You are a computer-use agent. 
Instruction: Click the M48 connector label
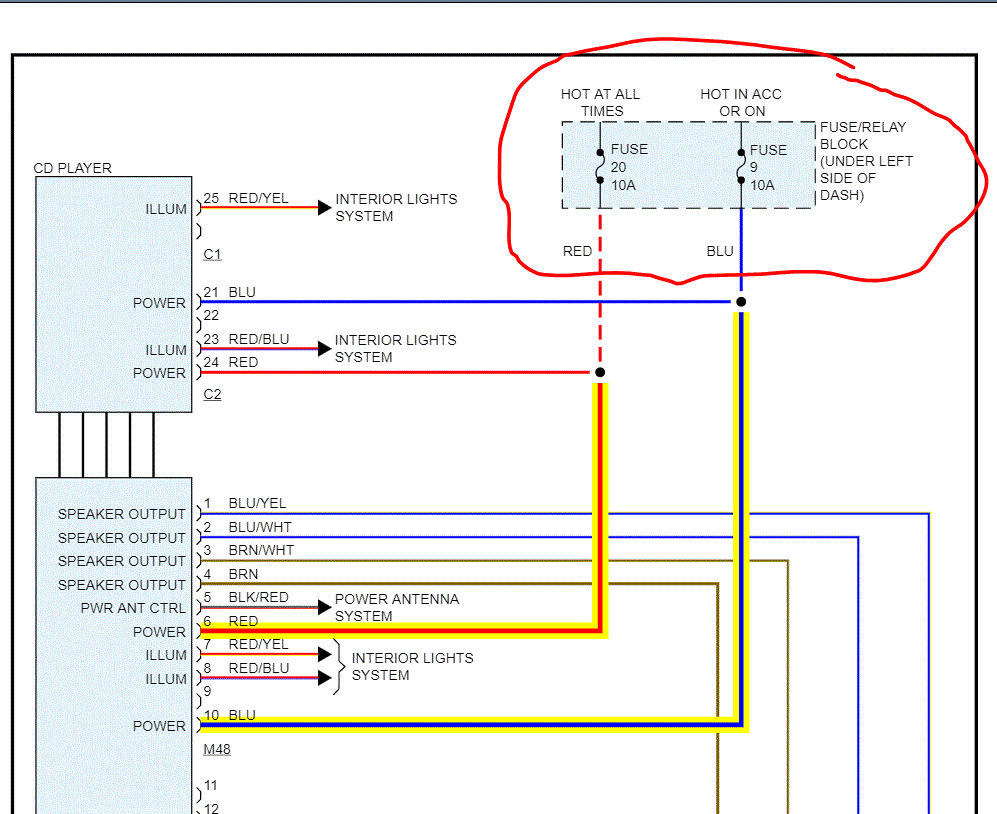click(x=217, y=750)
